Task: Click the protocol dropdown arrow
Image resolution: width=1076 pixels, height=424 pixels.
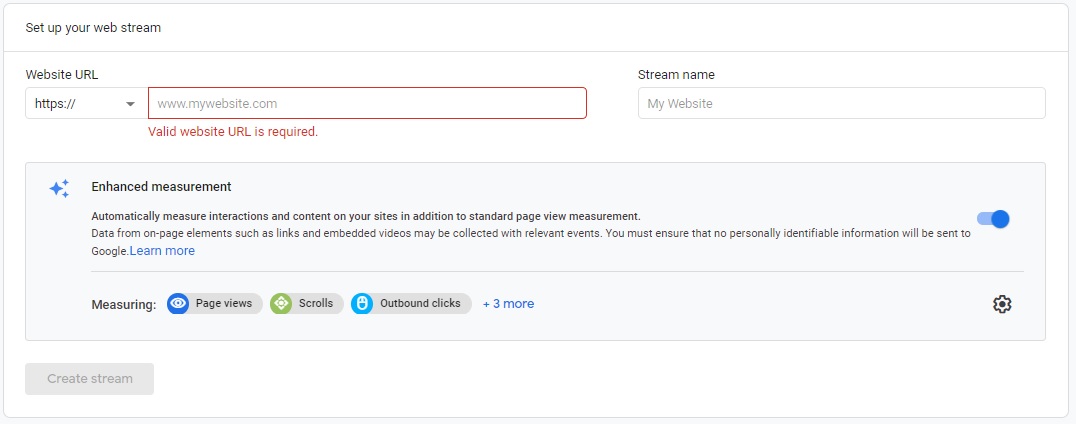Action: [130, 104]
